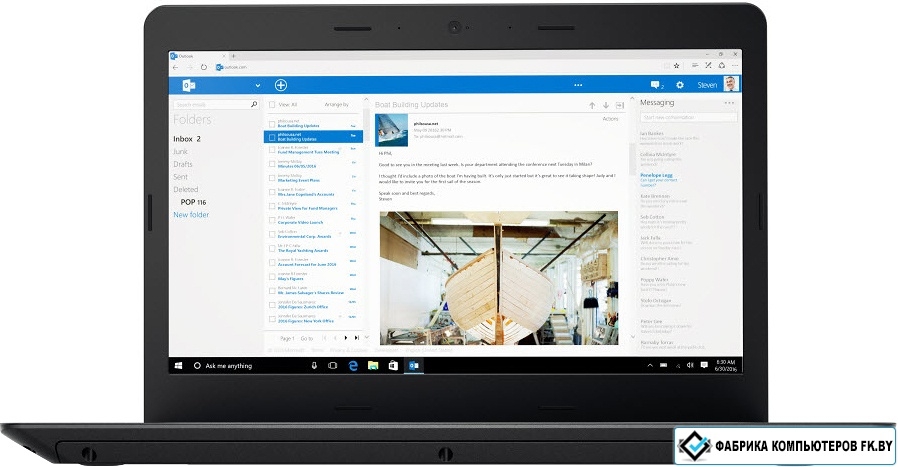Click Go to in the message list pager
The image size is (898, 467).
(307, 339)
